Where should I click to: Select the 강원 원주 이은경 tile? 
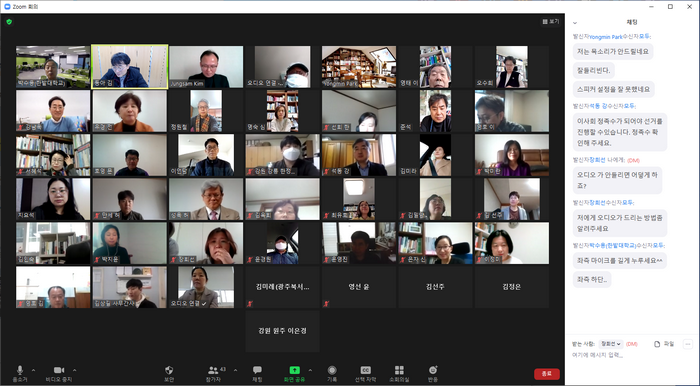282,331
